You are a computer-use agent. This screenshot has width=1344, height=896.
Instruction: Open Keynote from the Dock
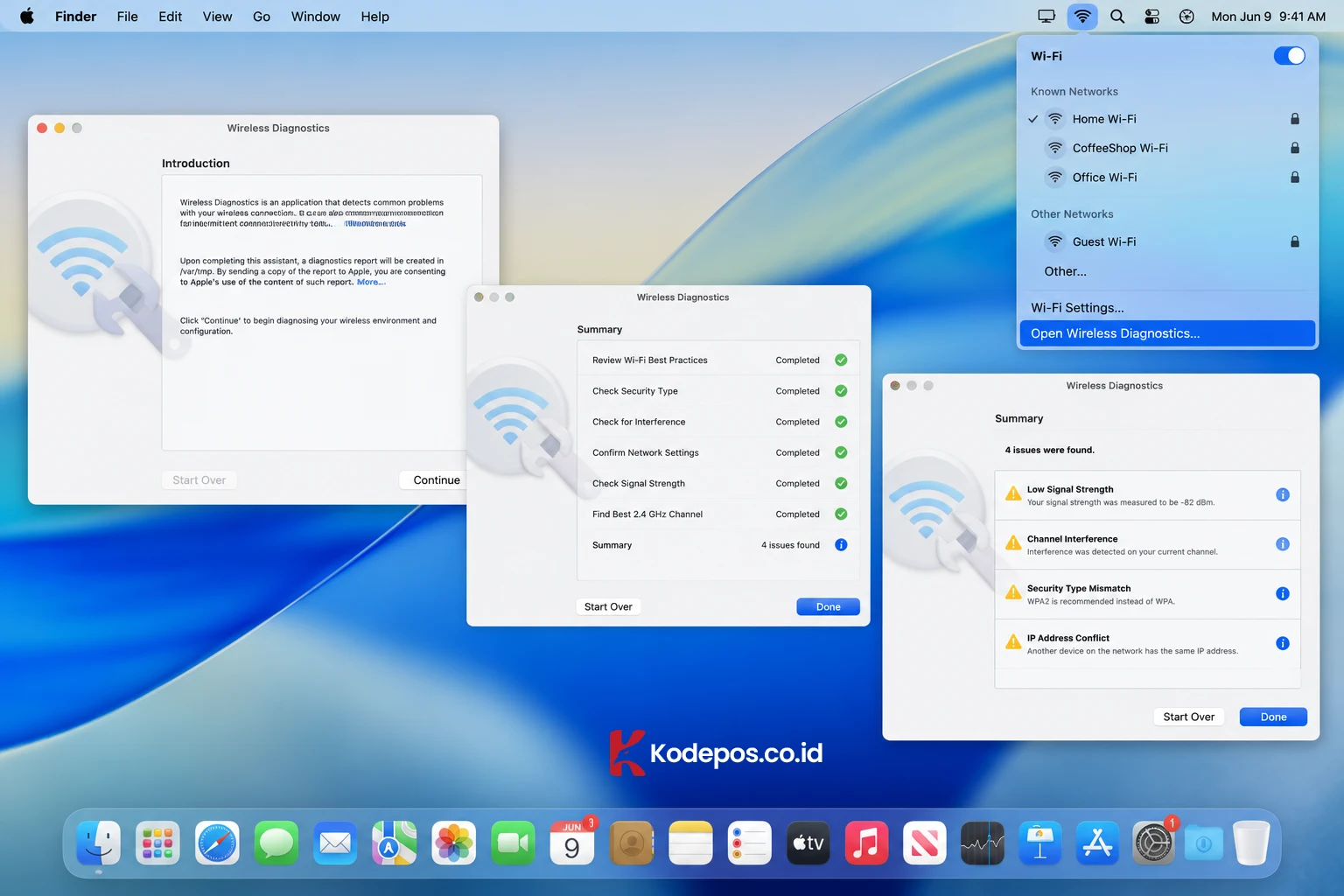[1040, 843]
